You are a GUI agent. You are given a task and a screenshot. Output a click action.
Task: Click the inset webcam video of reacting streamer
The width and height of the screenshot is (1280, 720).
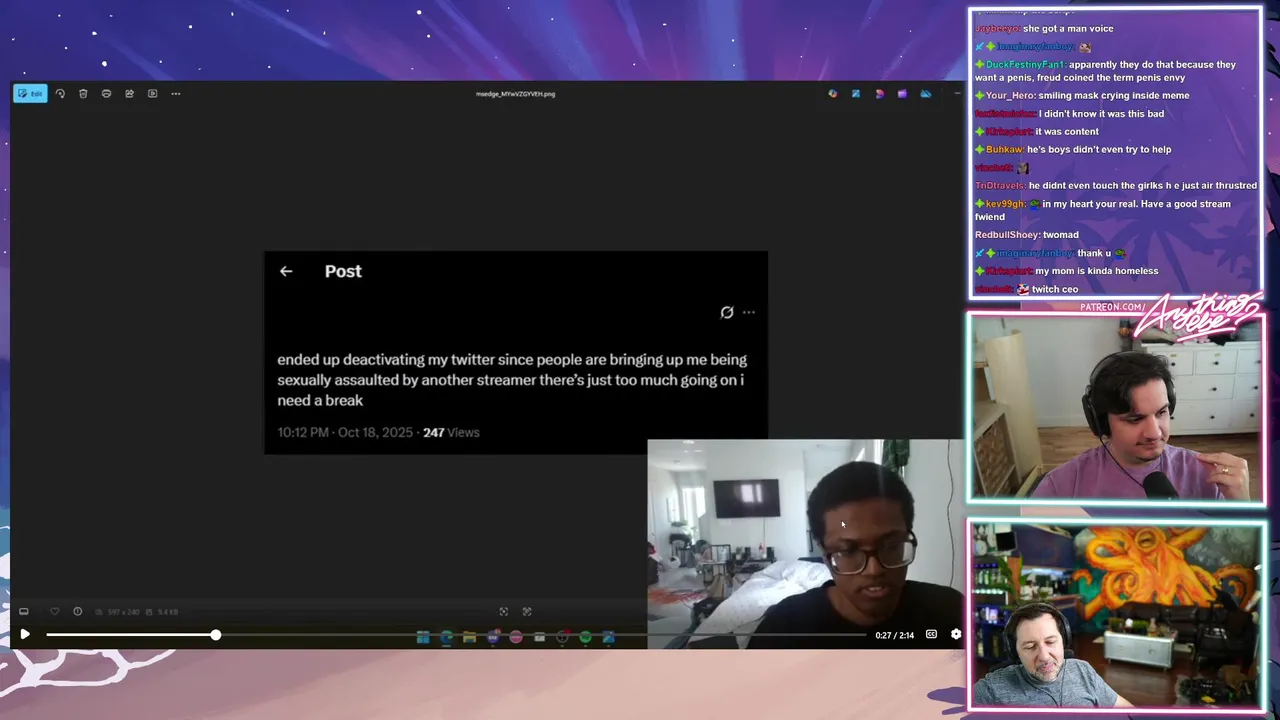805,544
